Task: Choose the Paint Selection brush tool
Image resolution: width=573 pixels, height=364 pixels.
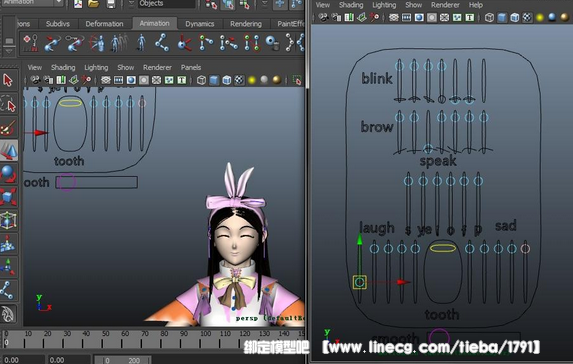Action: coord(8,128)
